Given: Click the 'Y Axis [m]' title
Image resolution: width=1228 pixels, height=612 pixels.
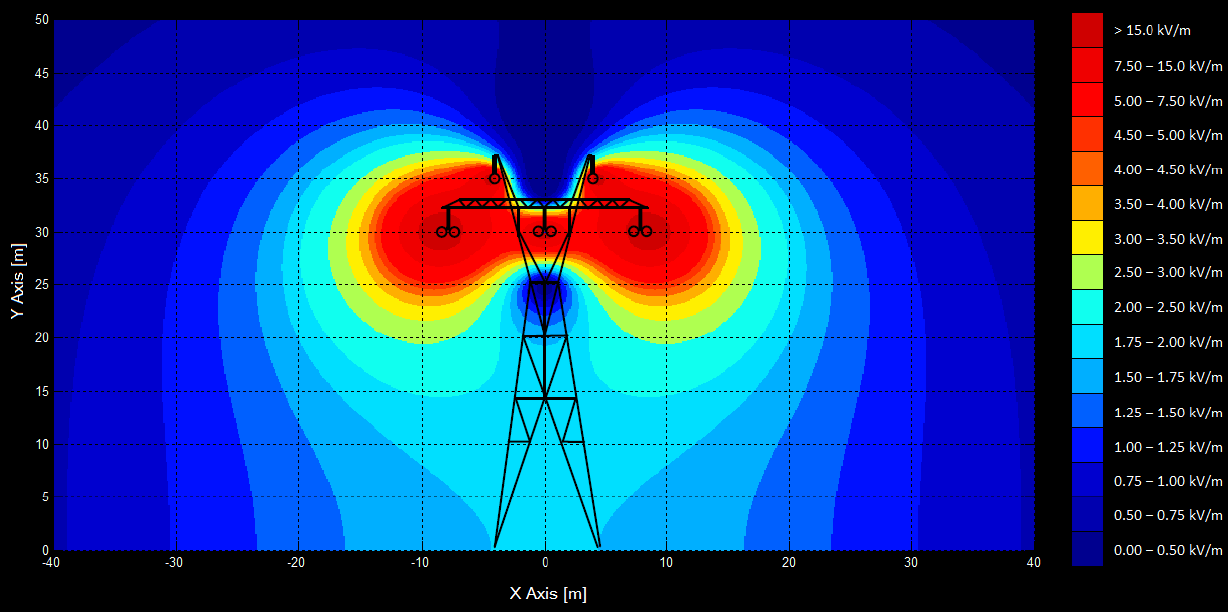Looking at the screenshot, I should (17, 282).
